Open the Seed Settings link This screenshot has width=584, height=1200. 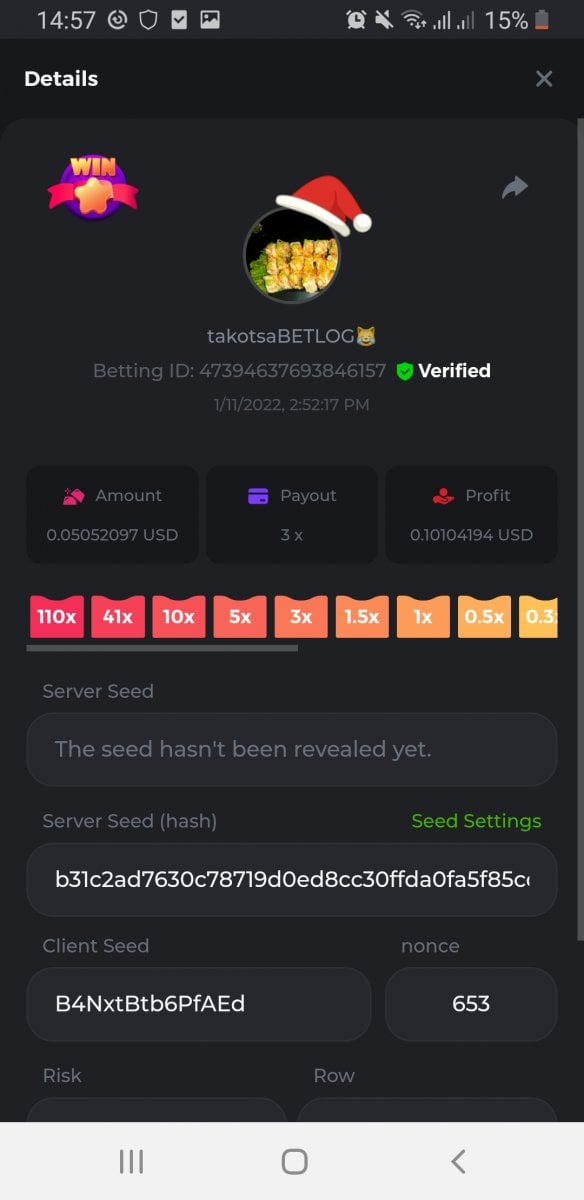(476, 821)
